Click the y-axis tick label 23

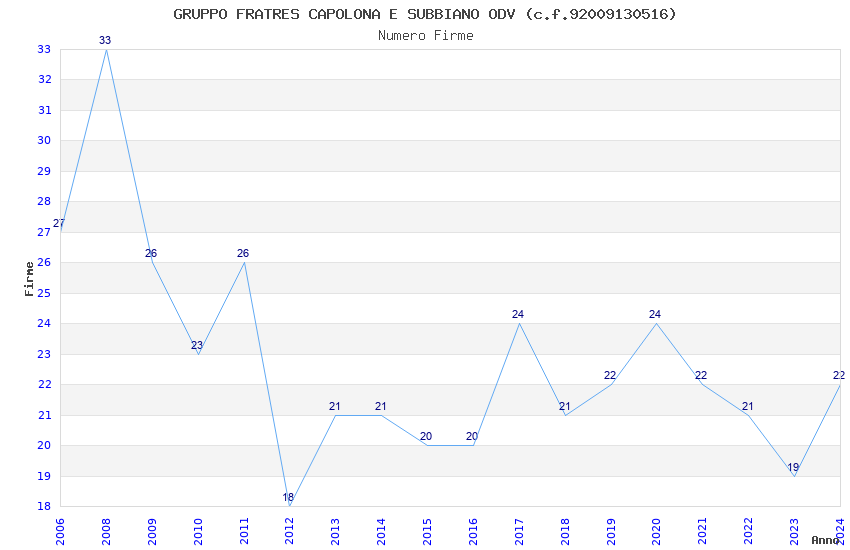coord(44,354)
